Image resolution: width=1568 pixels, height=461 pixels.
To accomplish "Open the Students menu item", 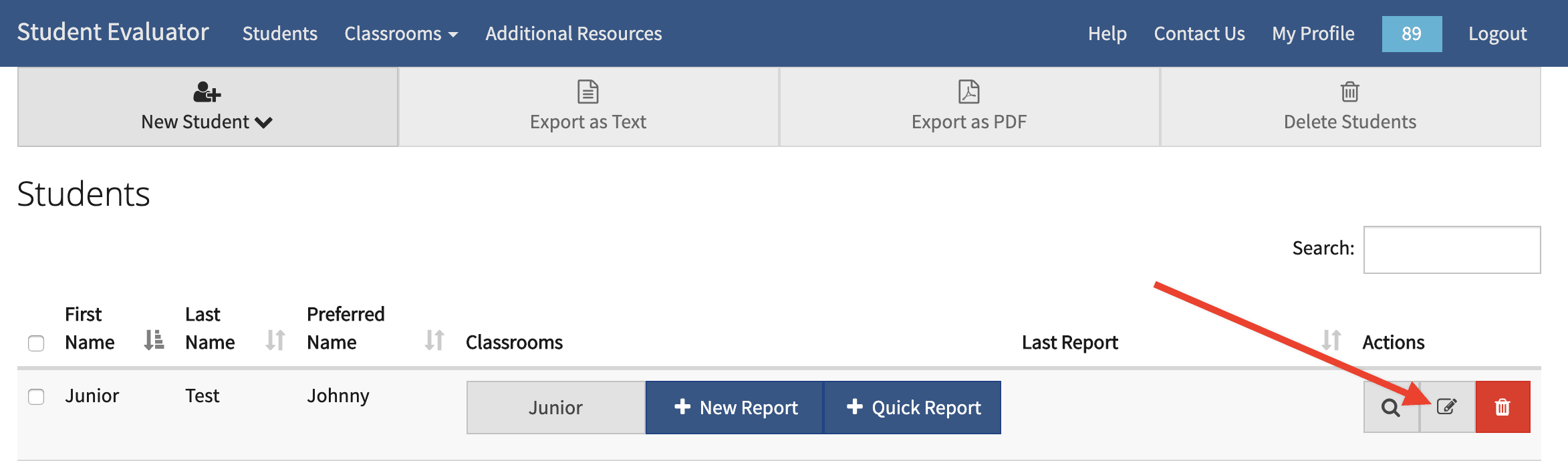I will click(x=280, y=33).
